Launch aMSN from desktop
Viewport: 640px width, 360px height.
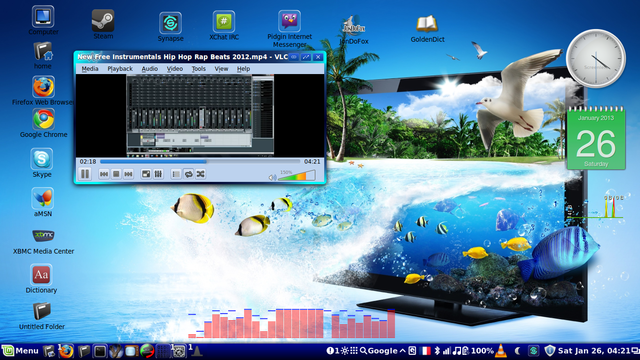click(43, 202)
